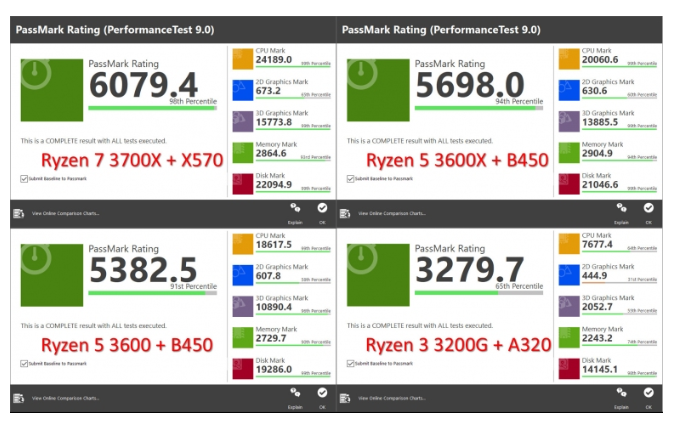Click the CPU Mark orange icon in Ryzen 5 3600X panel
Image resolution: width=674 pixels, height=422 pixels.
point(569,59)
